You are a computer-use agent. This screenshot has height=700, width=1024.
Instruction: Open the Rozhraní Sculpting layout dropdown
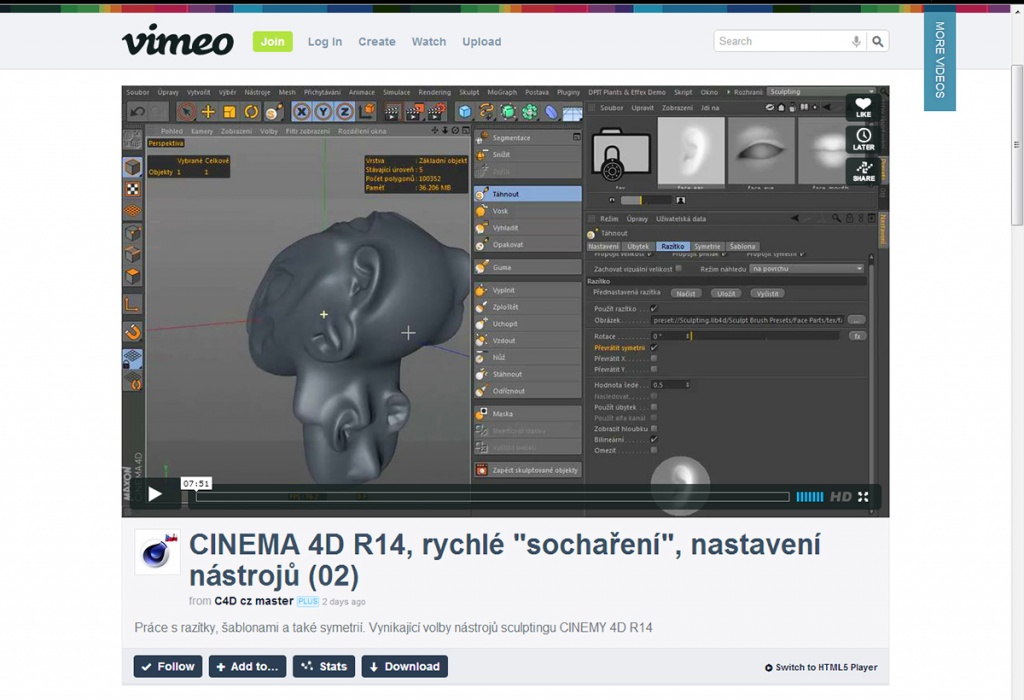point(821,92)
